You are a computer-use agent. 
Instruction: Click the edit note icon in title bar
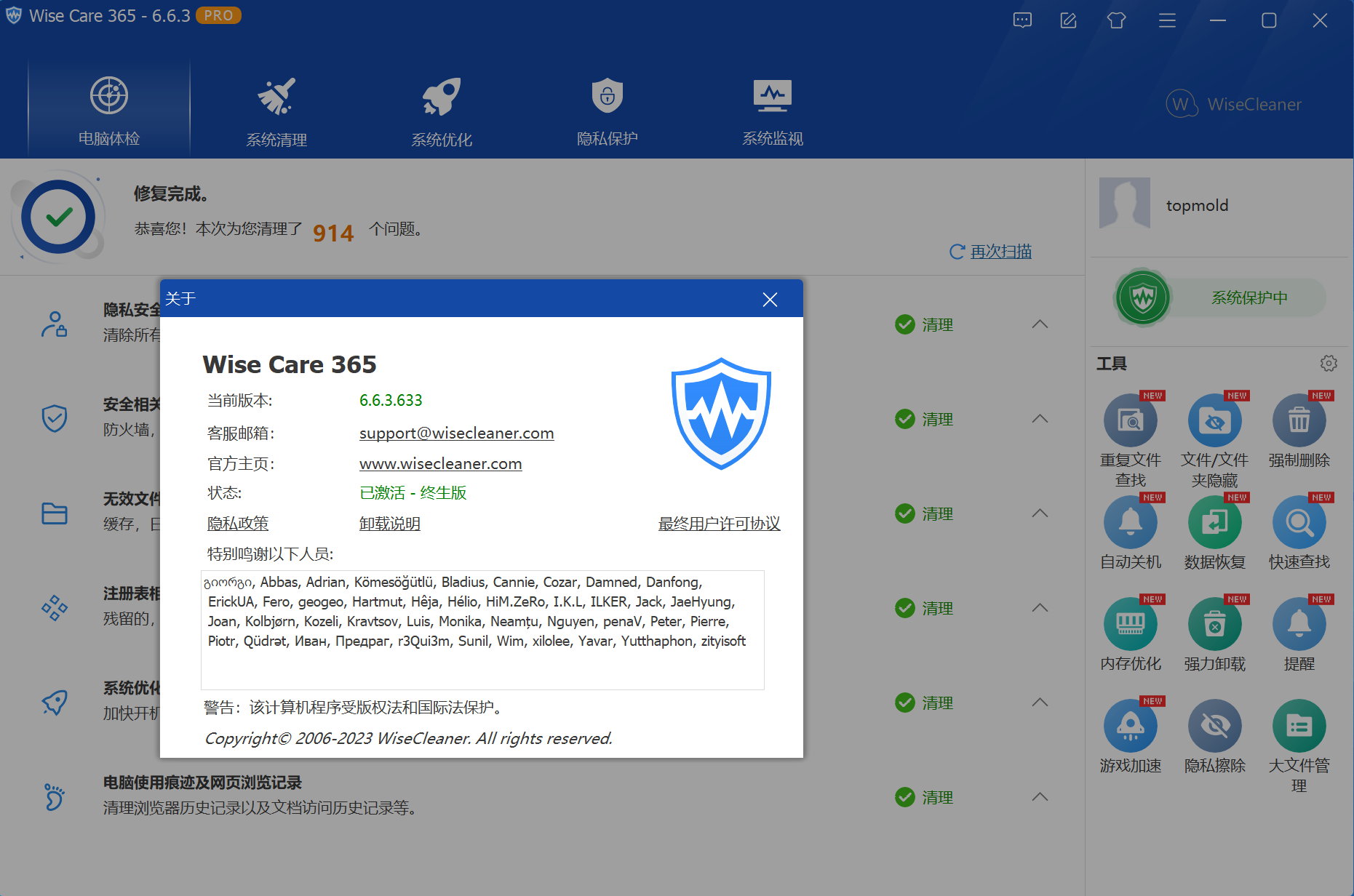click(1068, 20)
